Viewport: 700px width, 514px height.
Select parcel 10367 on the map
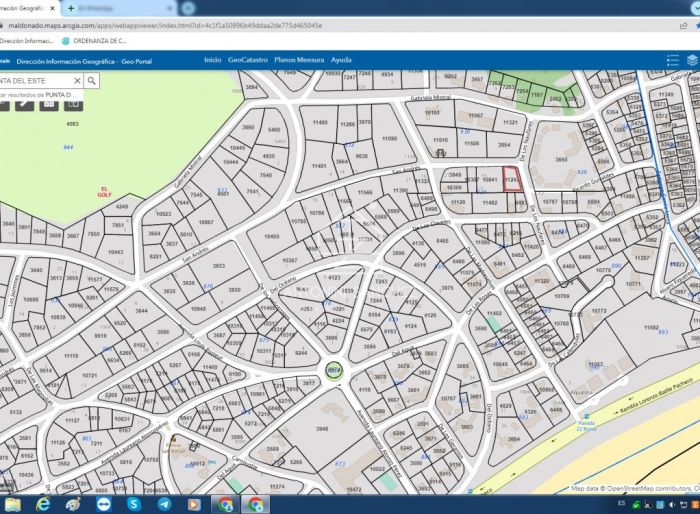(x=289, y=260)
